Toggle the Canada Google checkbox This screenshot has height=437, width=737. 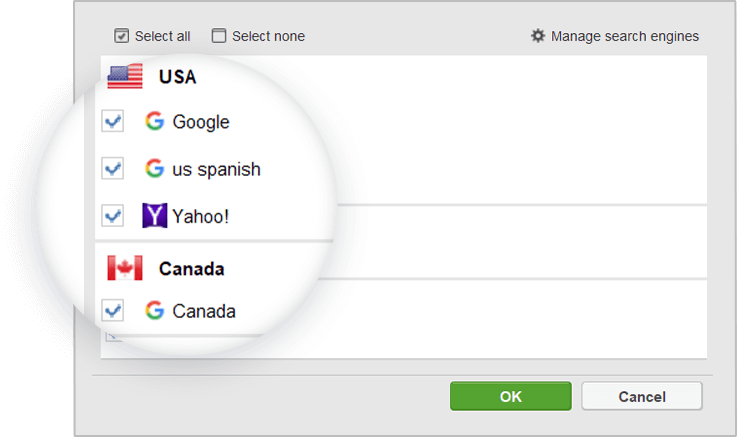(113, 311)
